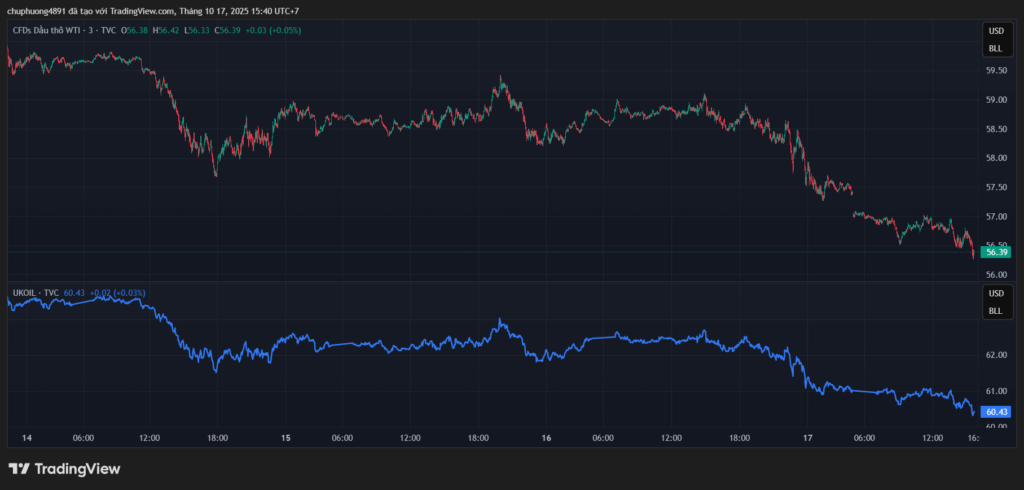Click the 62.00 level on UKOIL price scale
The image size is (1024, 490).
996,355
